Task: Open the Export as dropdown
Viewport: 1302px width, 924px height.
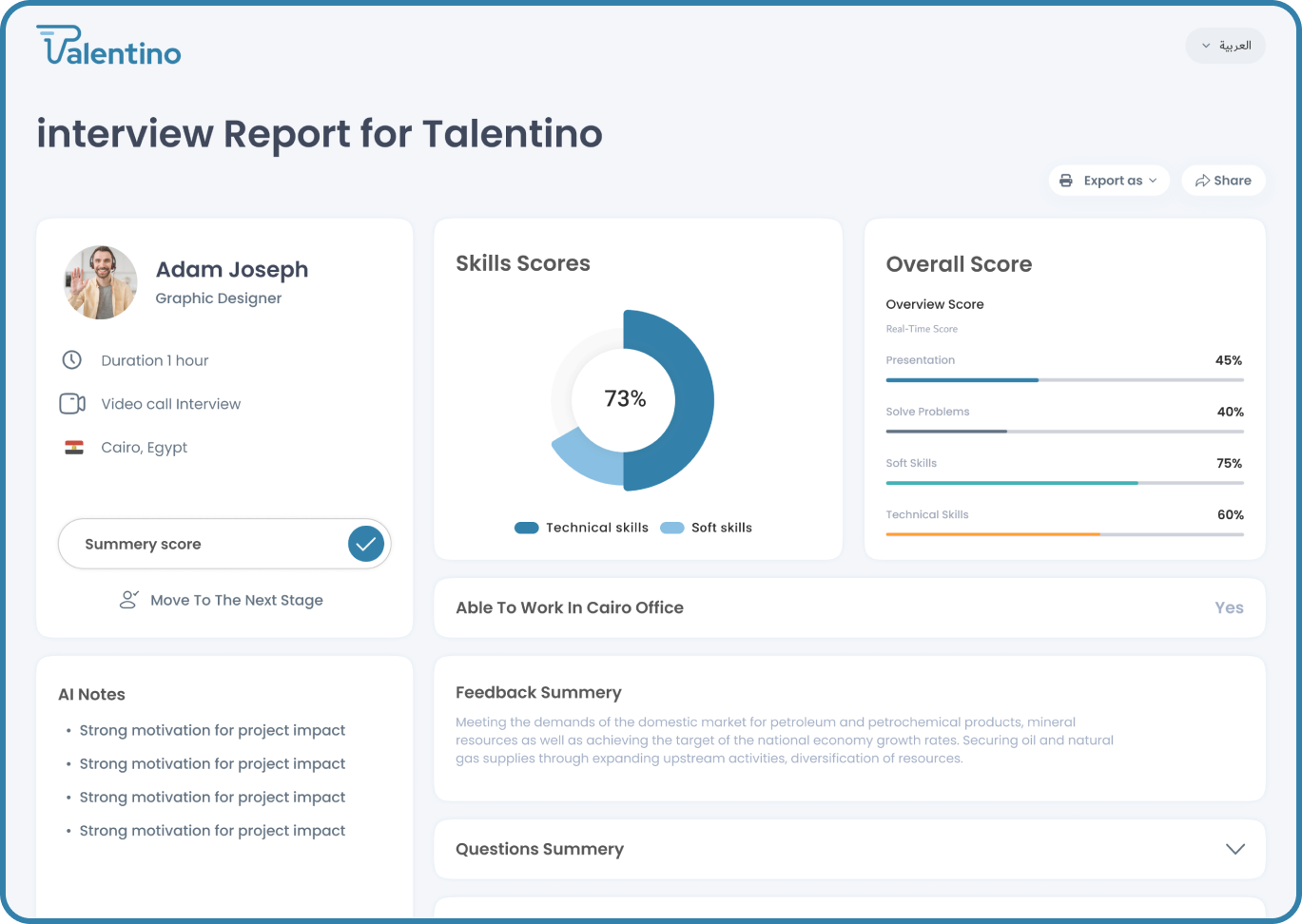Action: pyautogui.click(x=1109, y=181)
